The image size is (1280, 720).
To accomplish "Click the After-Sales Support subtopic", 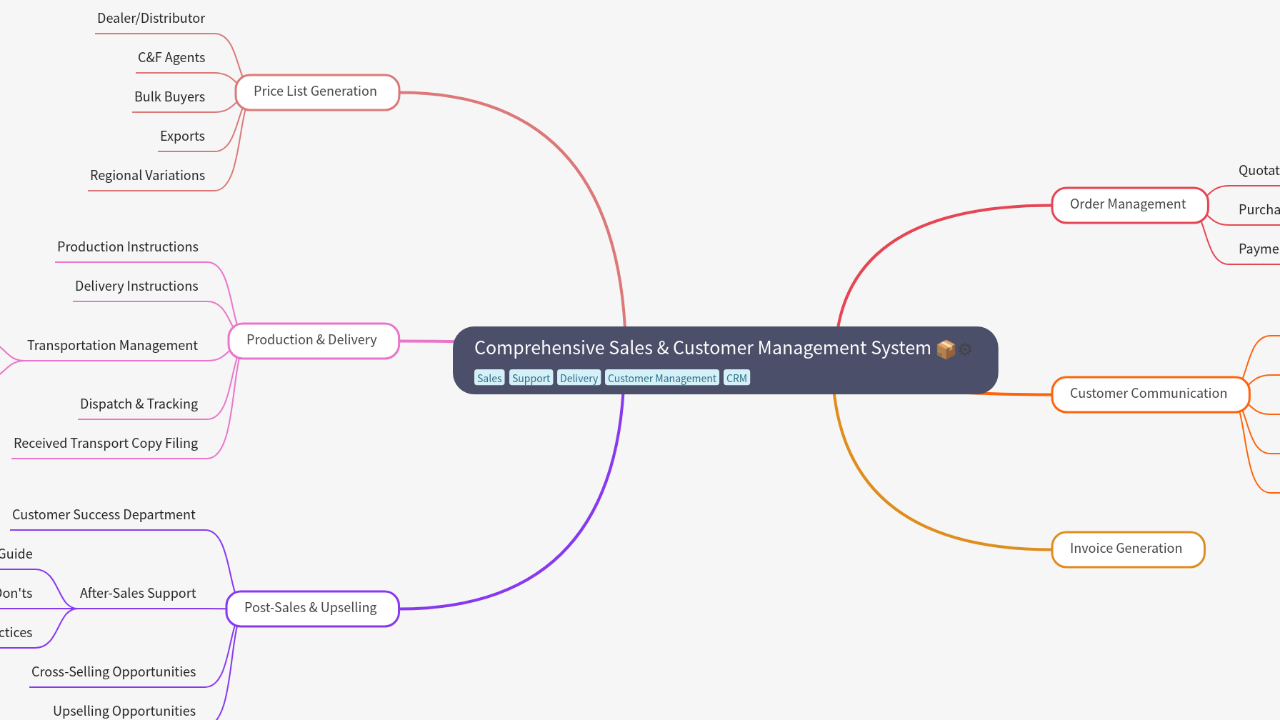I will [138, 593].
